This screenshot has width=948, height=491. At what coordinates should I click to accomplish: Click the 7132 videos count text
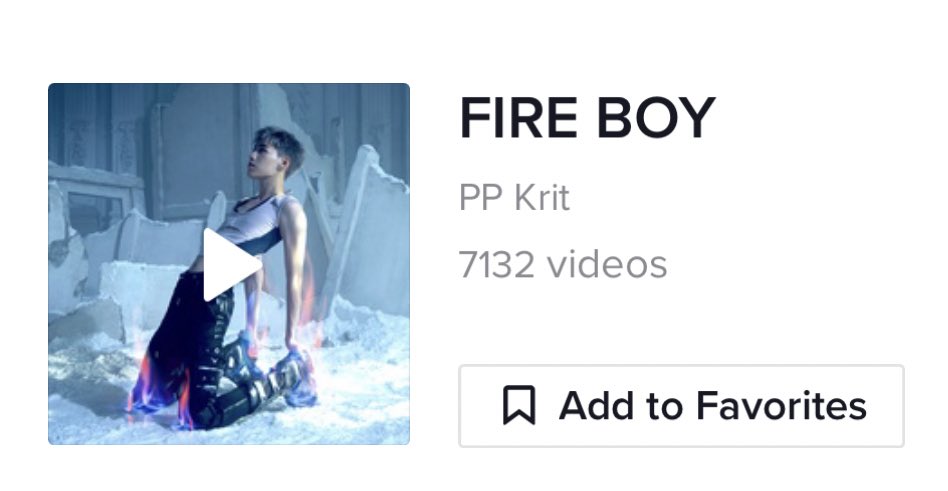[x=563, y=264]
